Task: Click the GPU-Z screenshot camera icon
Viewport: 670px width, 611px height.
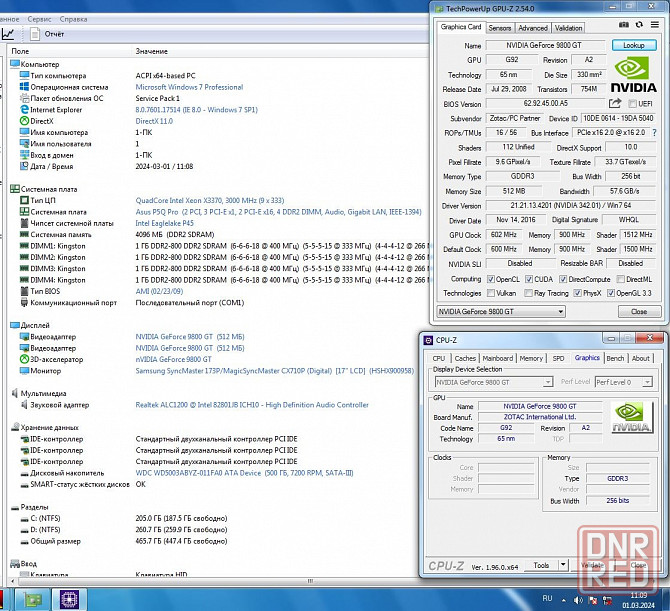Action: pos(623,25)
